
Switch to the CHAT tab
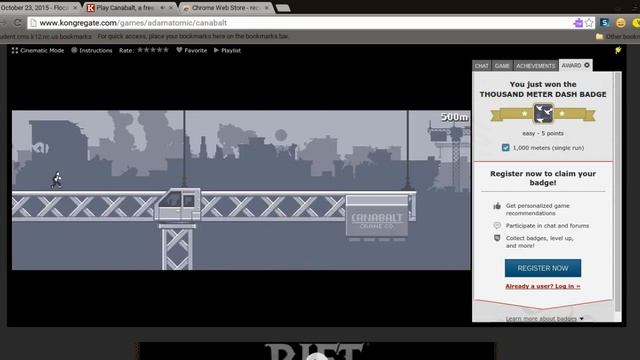tap(482, 66)
